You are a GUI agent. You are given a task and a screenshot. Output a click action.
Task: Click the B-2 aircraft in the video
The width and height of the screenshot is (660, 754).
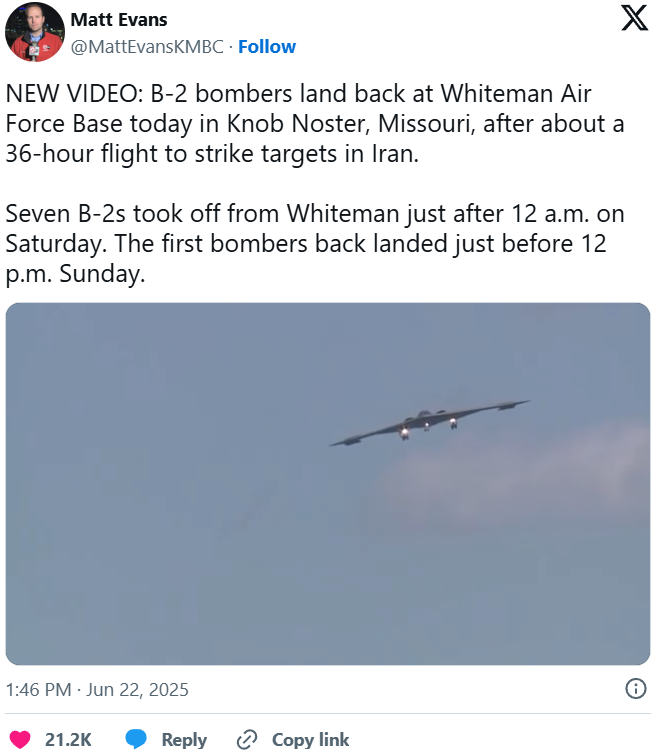coord(429,421)
